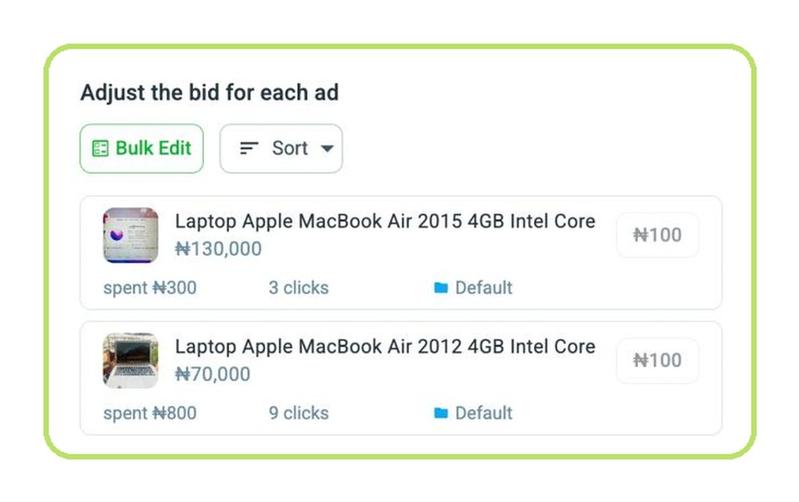This screenshot has width=799, height=502.
Task: Open the MacBook Air 2012 thumbnail
Action: click(130, 360)
